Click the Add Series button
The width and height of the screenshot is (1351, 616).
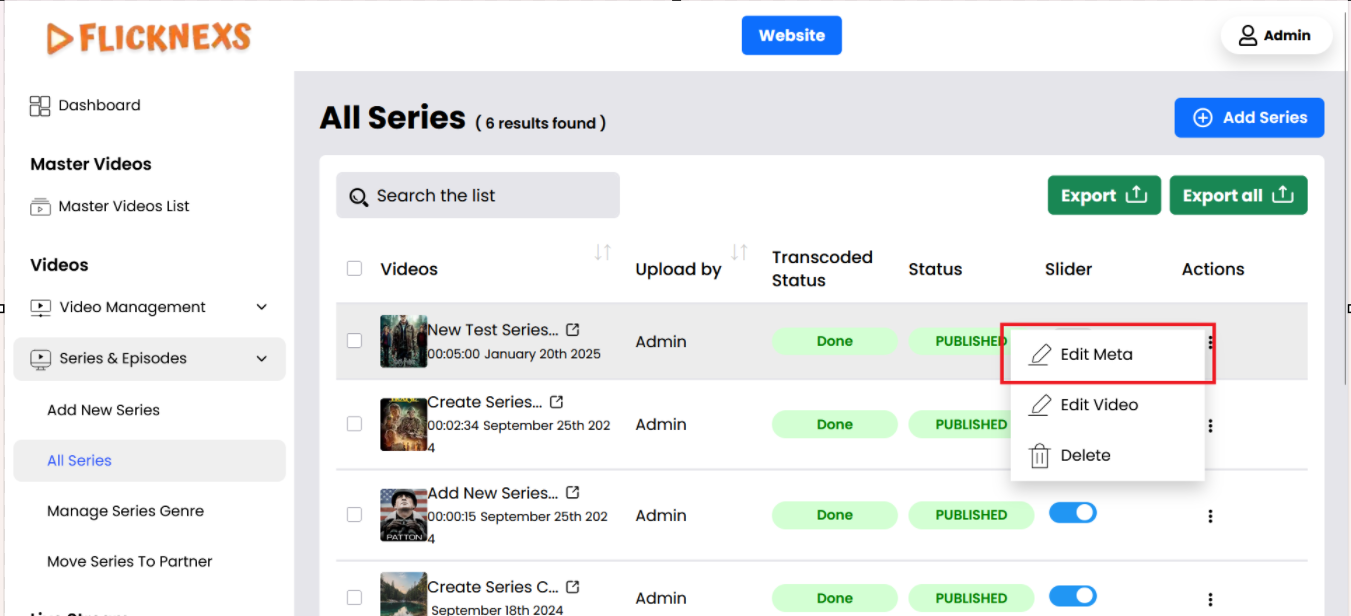coord(1249,118)
